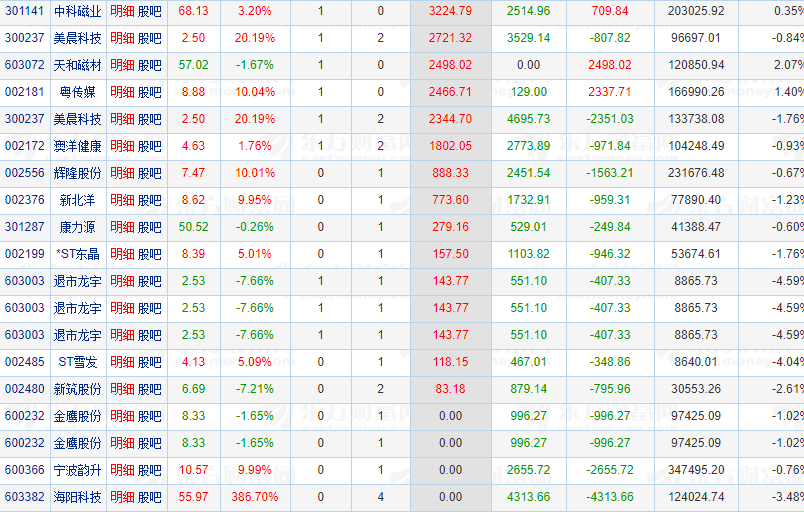Open 股吧 link for 中科磁业
Screen dimensions: 804x512
coord(150,11)
